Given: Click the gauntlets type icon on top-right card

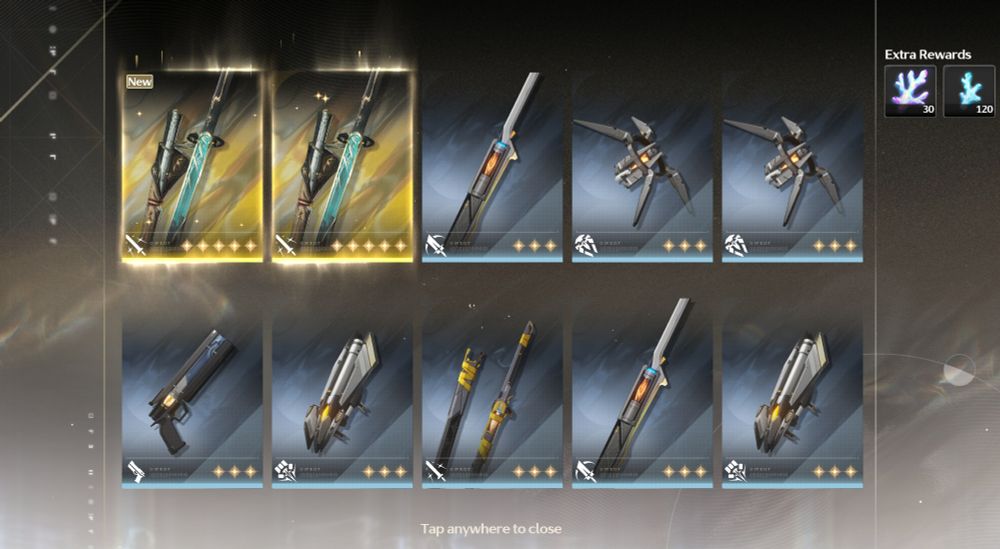Looking at the screenshot, I should pos(735,245).
